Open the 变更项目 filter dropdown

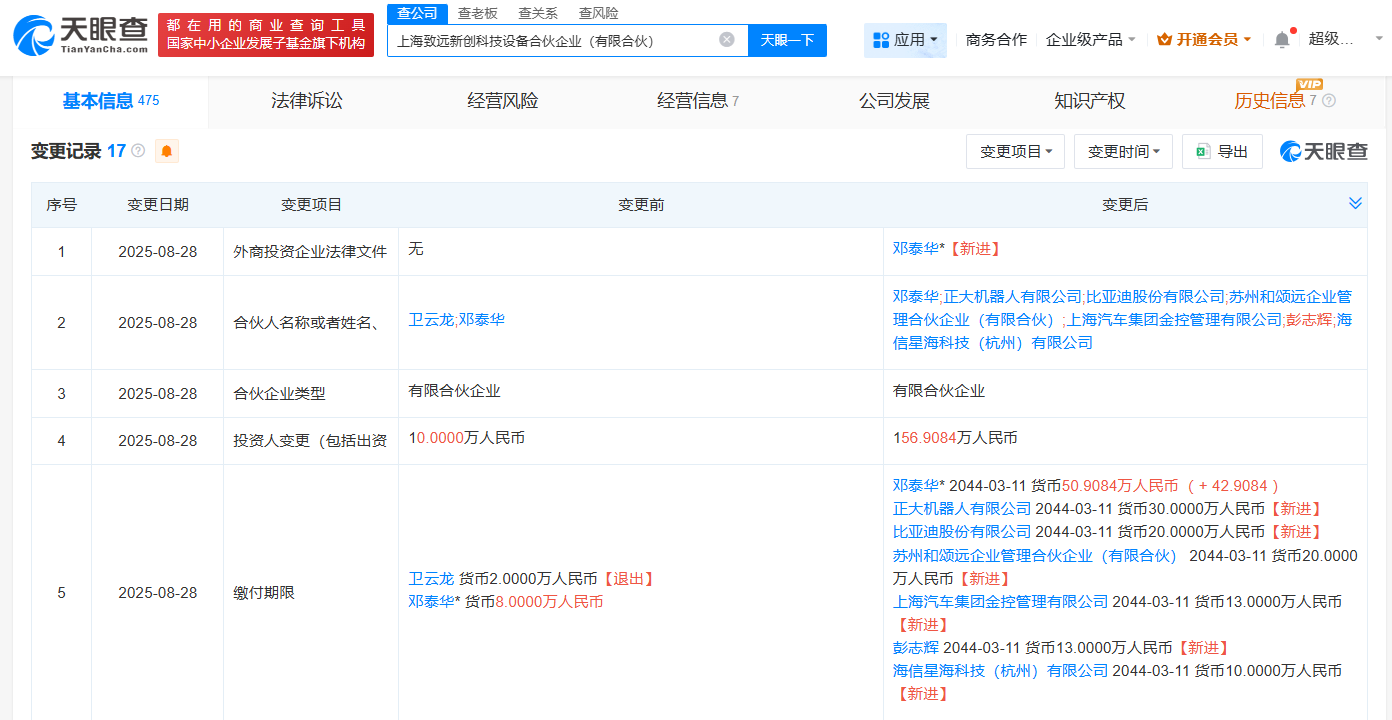[1015, 151]
